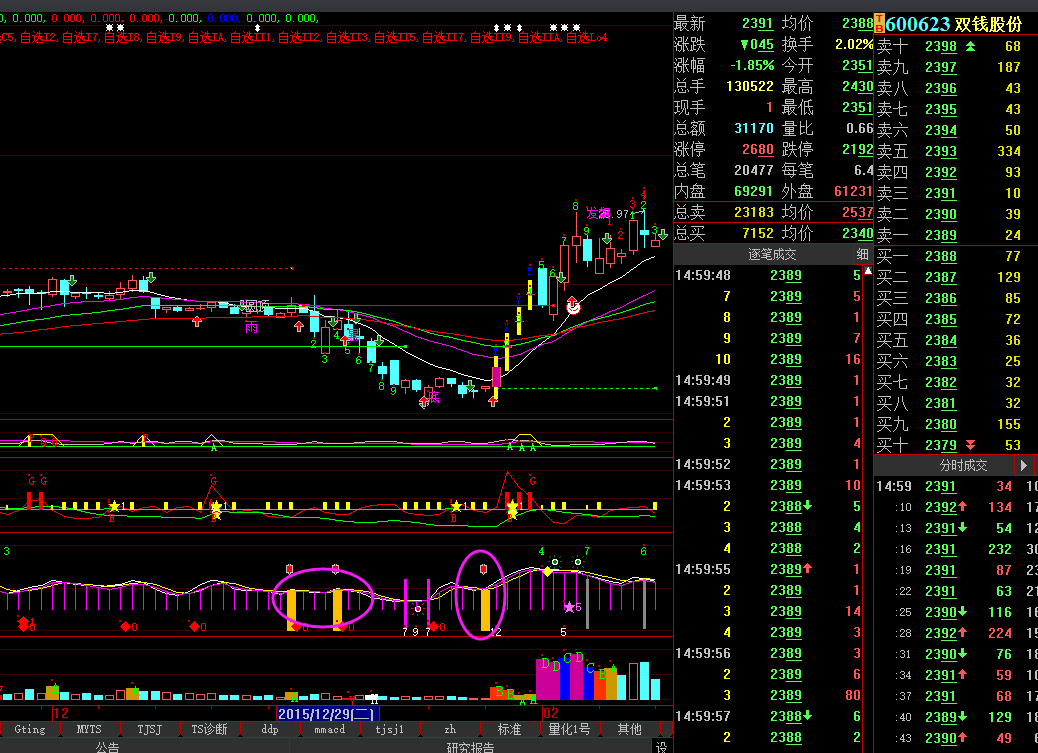Open the 研究报告 research reports section
Image resolution: width=1038 pixels, height=753 pixels.
pyautogui.click(x=470, y=747)
